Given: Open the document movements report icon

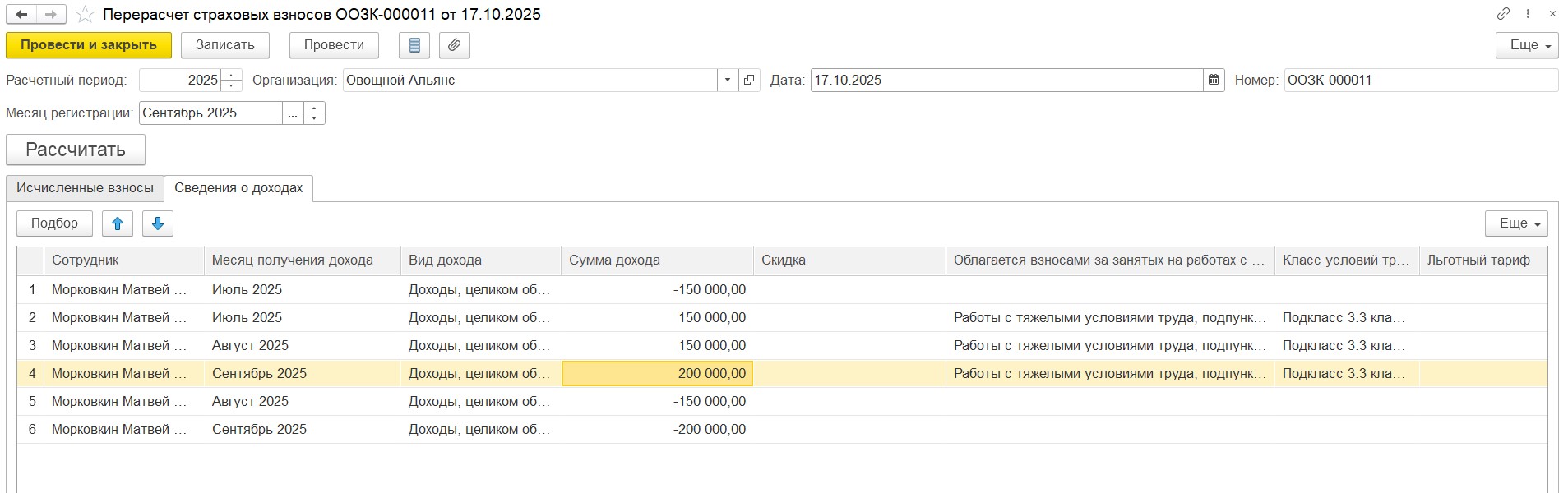Looking at the screenshot, I should coord(414,45).
